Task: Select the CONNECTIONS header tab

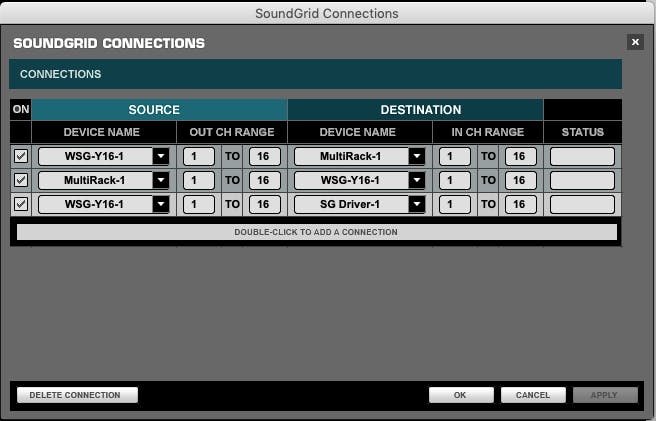Action: coord(315,74)
